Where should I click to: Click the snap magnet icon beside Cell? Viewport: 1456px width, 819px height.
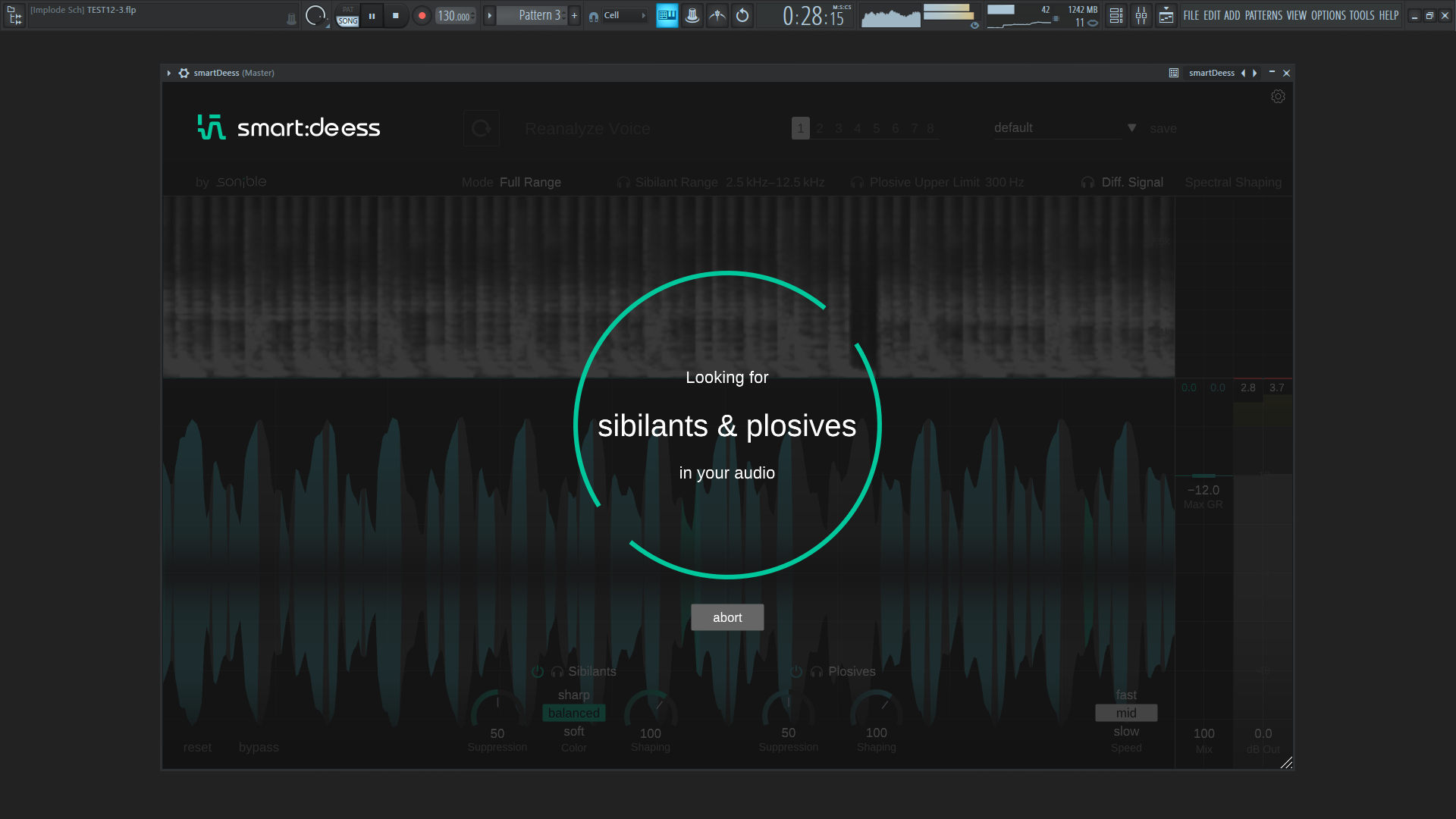pyautogui.click(x=594, y=16)
